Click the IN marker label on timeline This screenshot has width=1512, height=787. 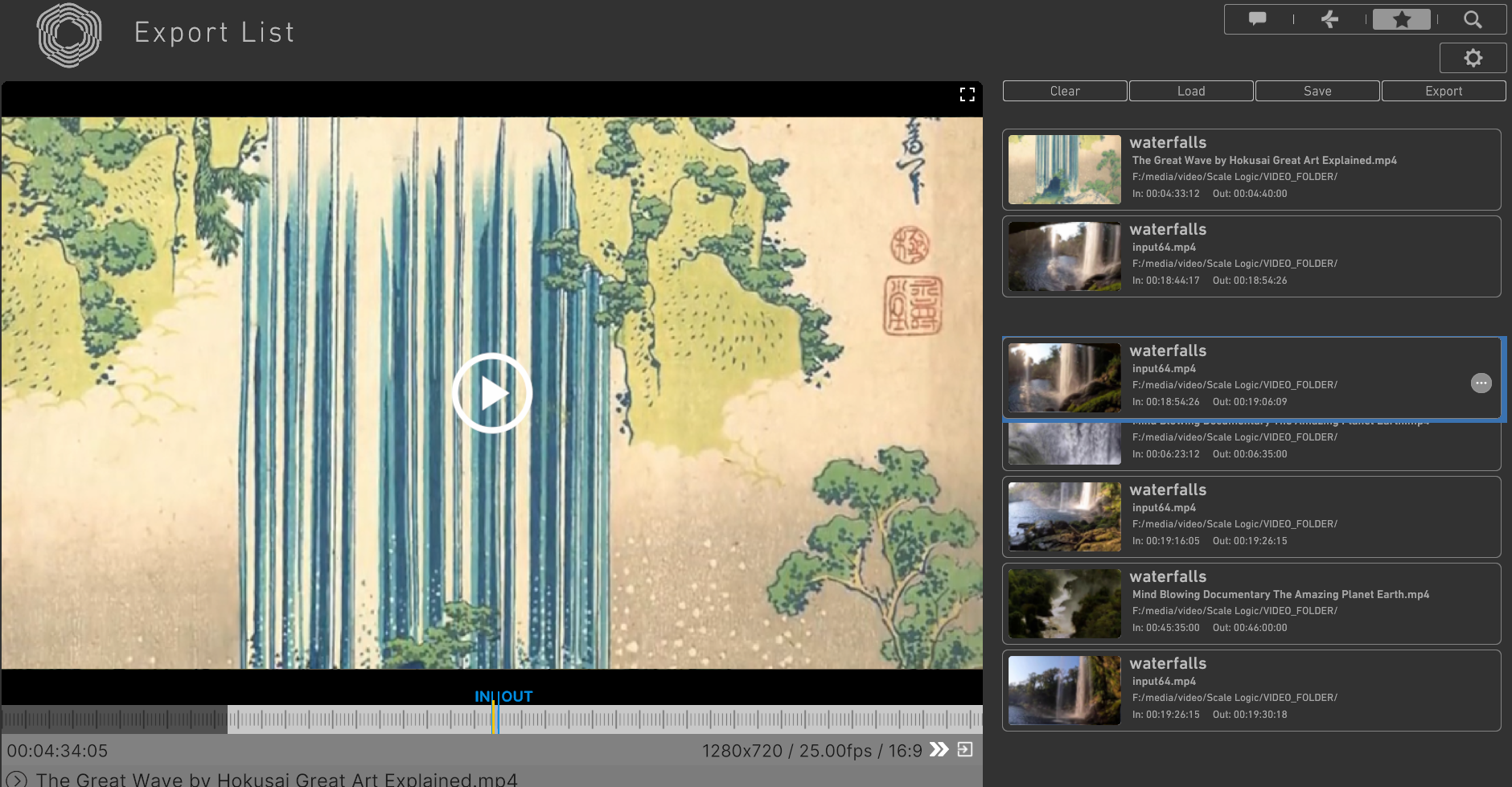coord(483,697)
